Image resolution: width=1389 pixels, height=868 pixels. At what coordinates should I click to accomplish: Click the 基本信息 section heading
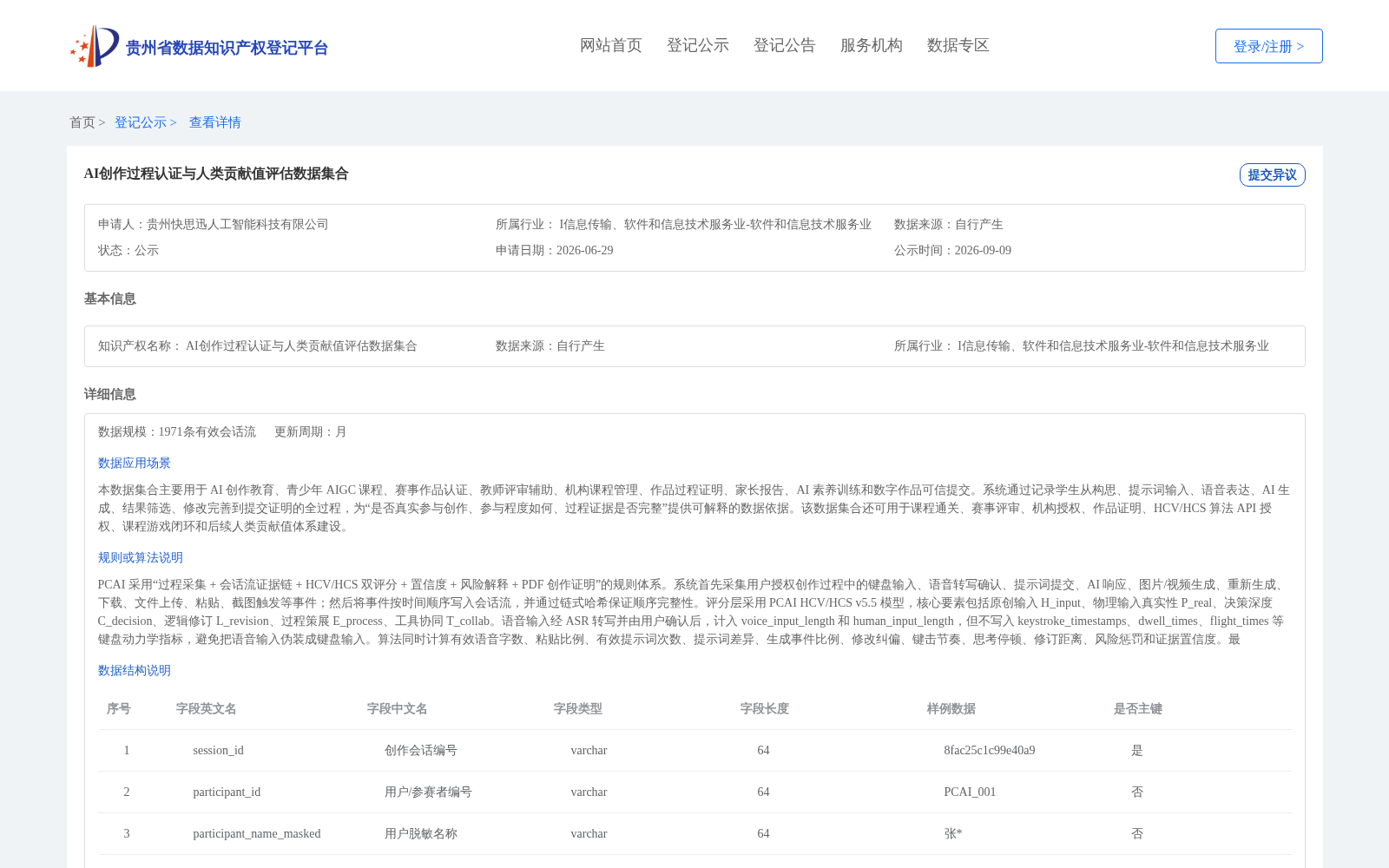[x=110, y=299]
